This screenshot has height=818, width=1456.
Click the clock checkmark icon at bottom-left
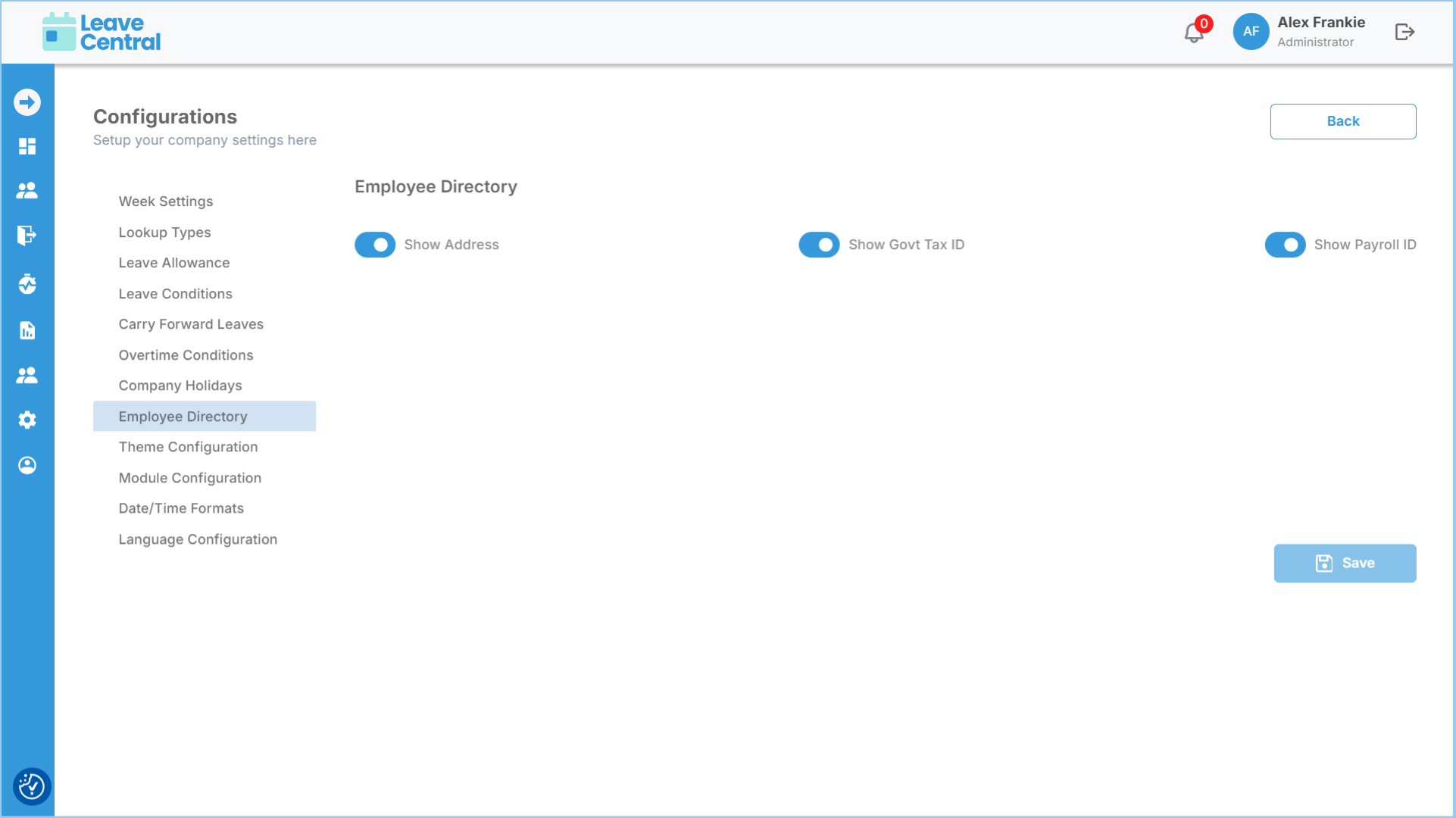[31, 786]
